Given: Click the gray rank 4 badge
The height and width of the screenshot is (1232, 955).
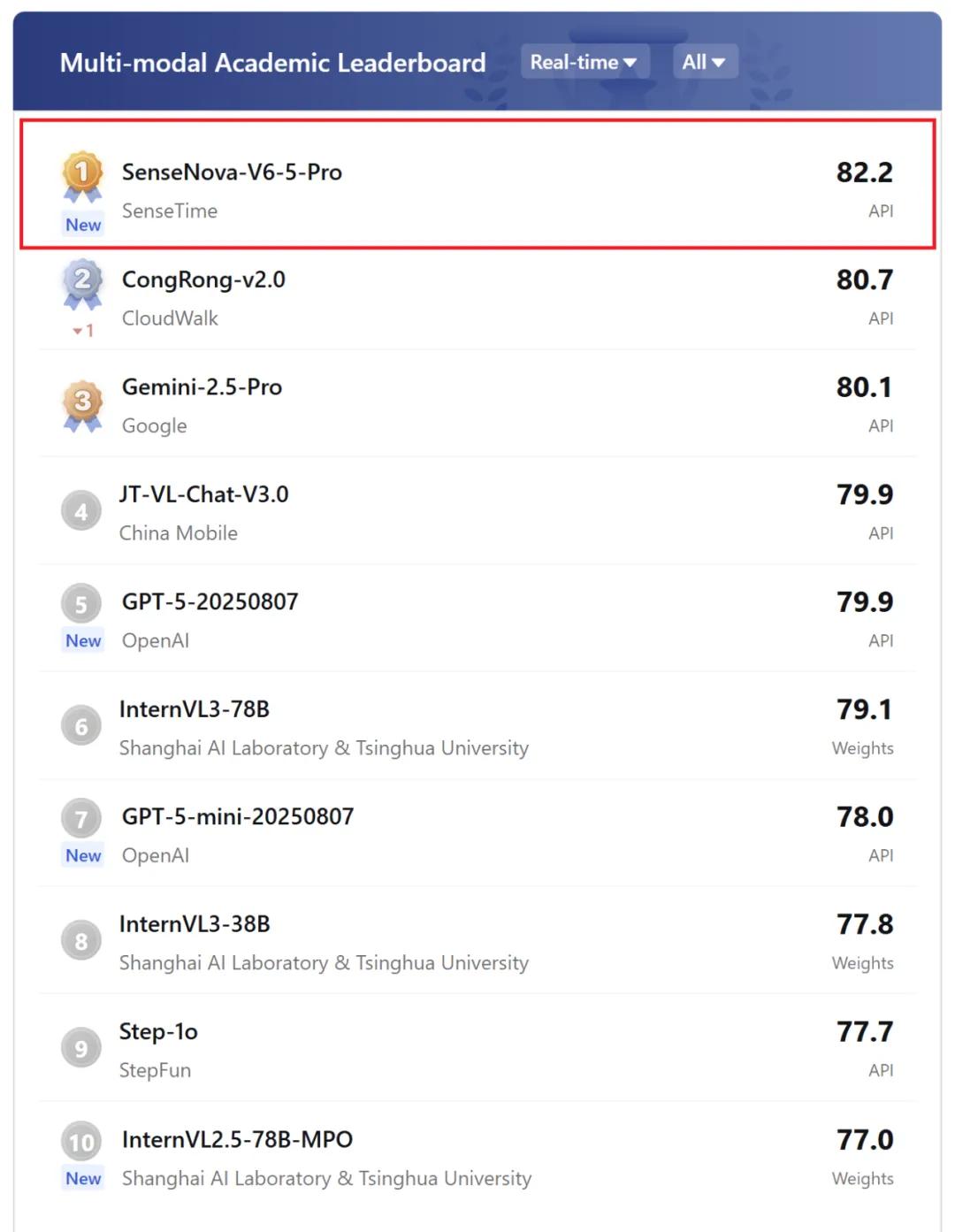Looking at the screenshot, I should (81, 511).
